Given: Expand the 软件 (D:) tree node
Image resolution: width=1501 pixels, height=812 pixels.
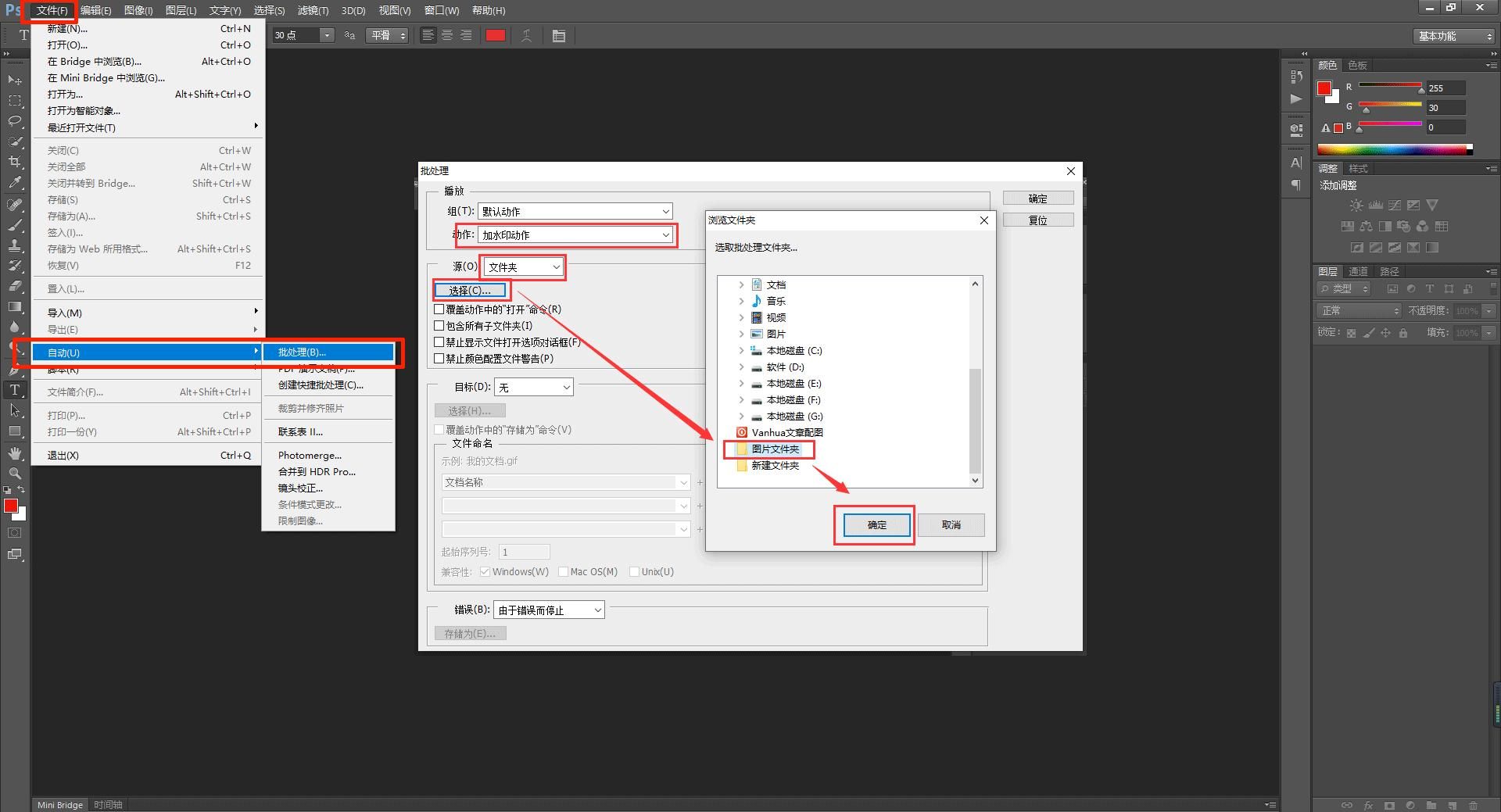Looking at the screenshot, I should (741, 367).
